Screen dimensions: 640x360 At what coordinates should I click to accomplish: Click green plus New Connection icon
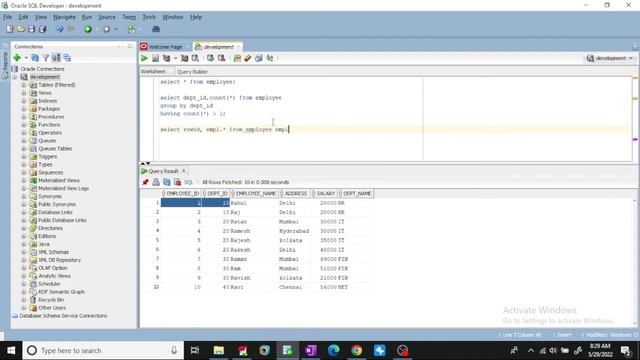[x=17, y=58]
